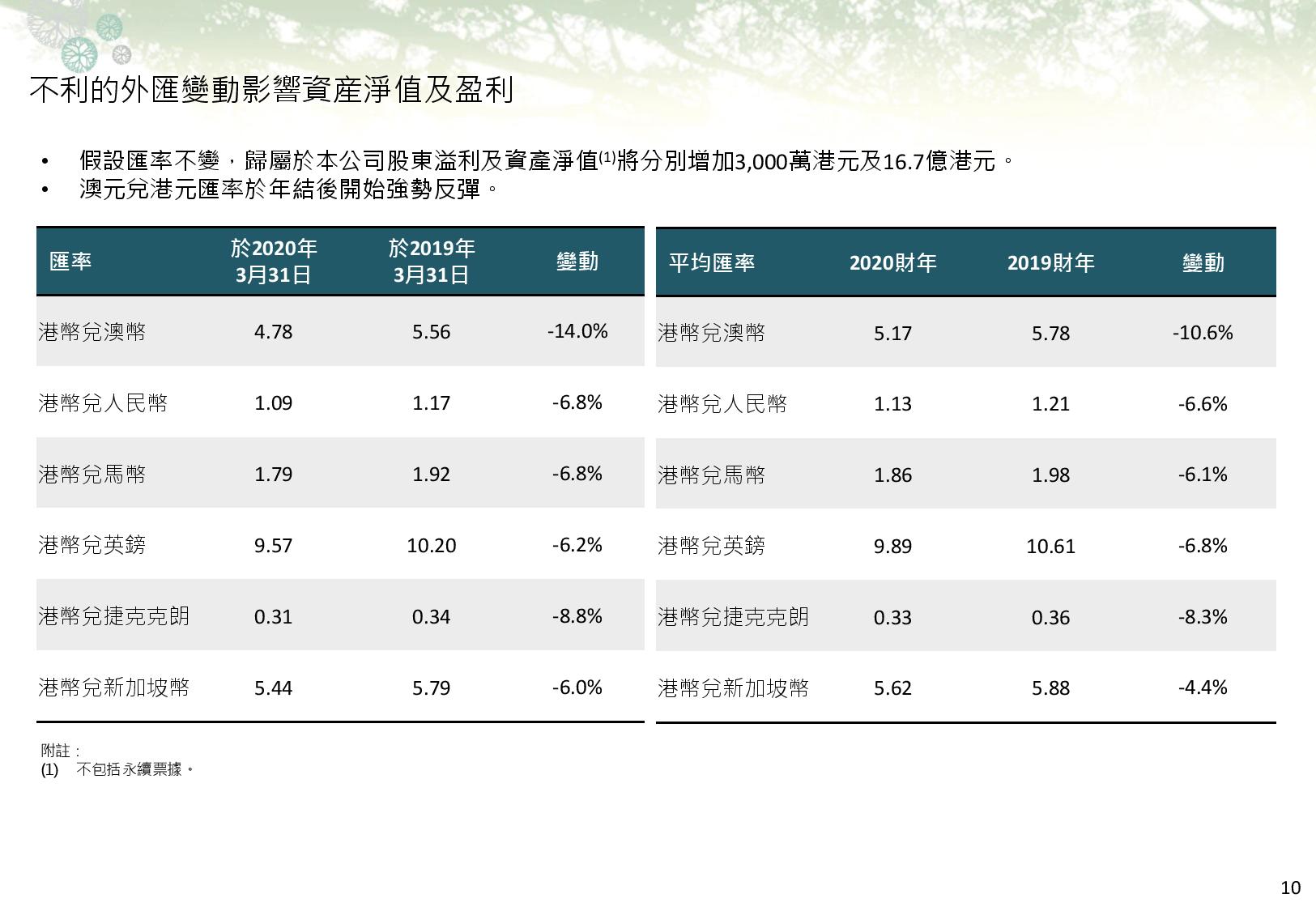Click 港幣兌澳幣 label in the average-rate table
Viewport: 1316px width, 911px height.
712,333
